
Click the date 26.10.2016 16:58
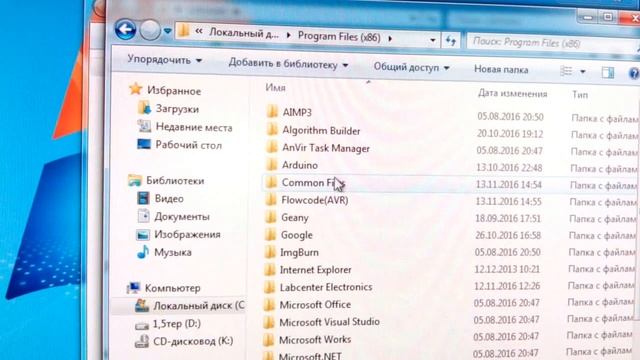(508, 236)
